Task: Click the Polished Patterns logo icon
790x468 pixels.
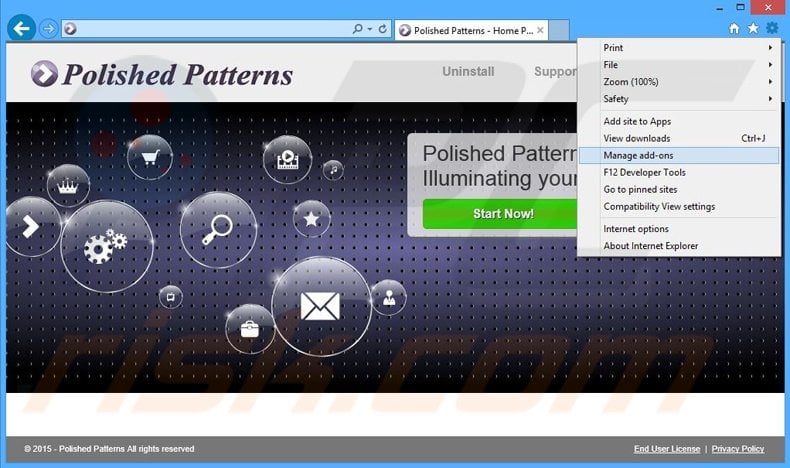Action: (44, 74)
